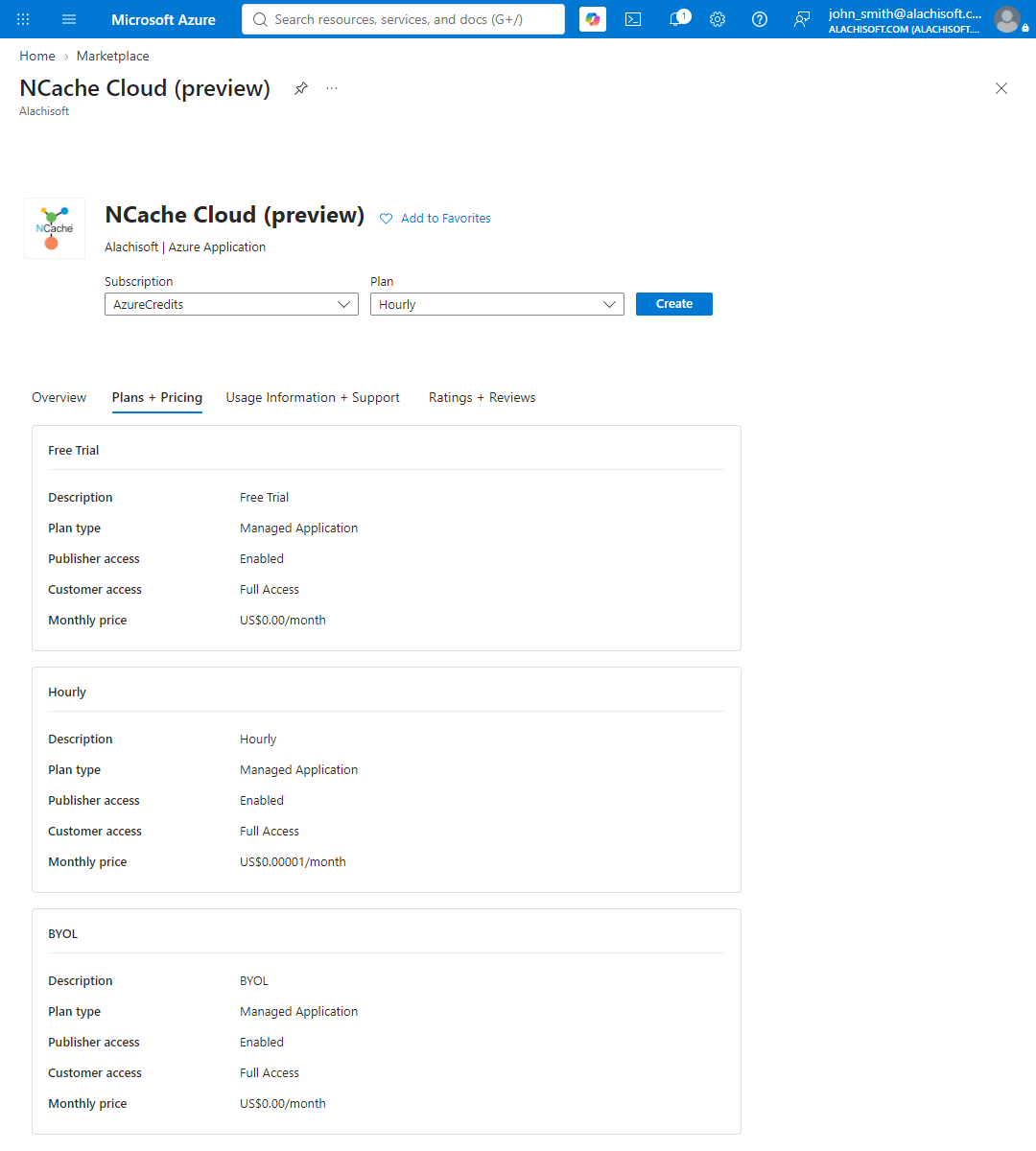Click the Hourly plan card heading
Screen dimensions: 1036x1151
67,692
